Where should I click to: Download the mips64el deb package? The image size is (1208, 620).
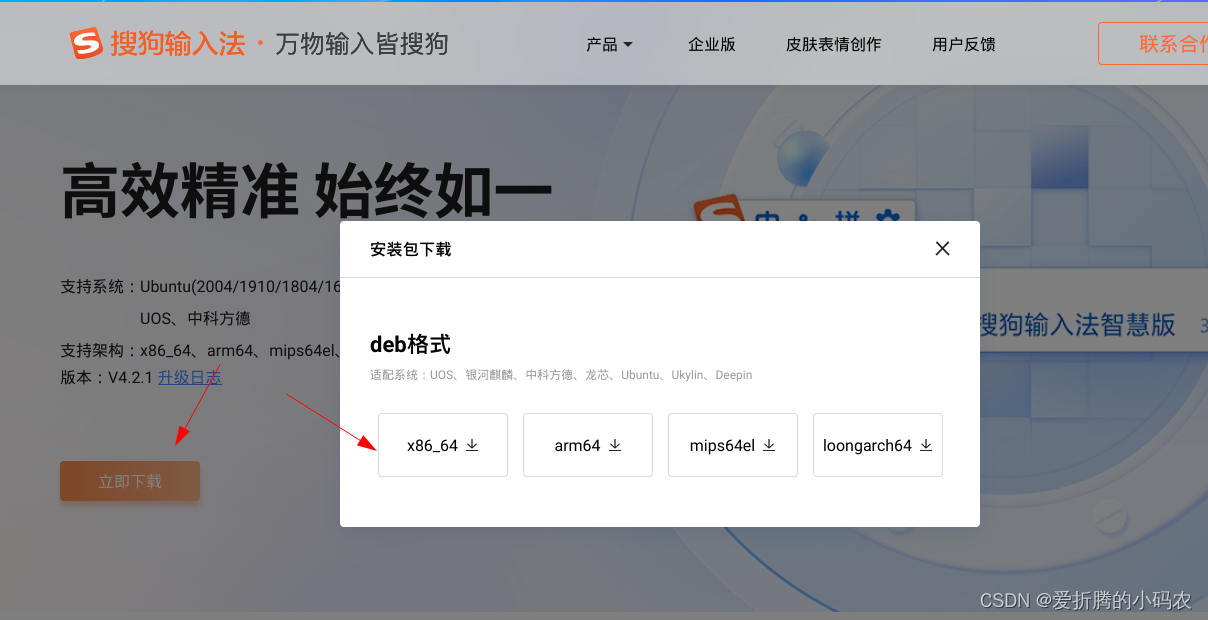[x=733, y=445]
